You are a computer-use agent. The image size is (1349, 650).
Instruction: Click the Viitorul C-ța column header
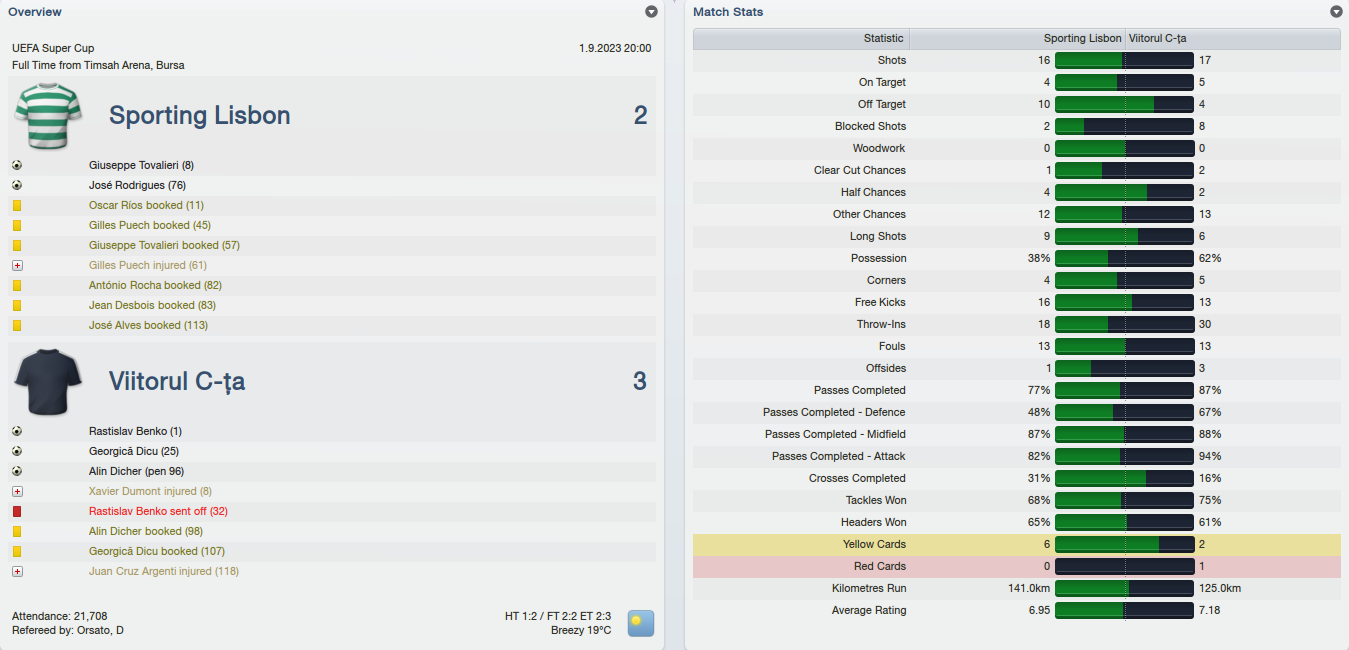[x=1233, y=38]
